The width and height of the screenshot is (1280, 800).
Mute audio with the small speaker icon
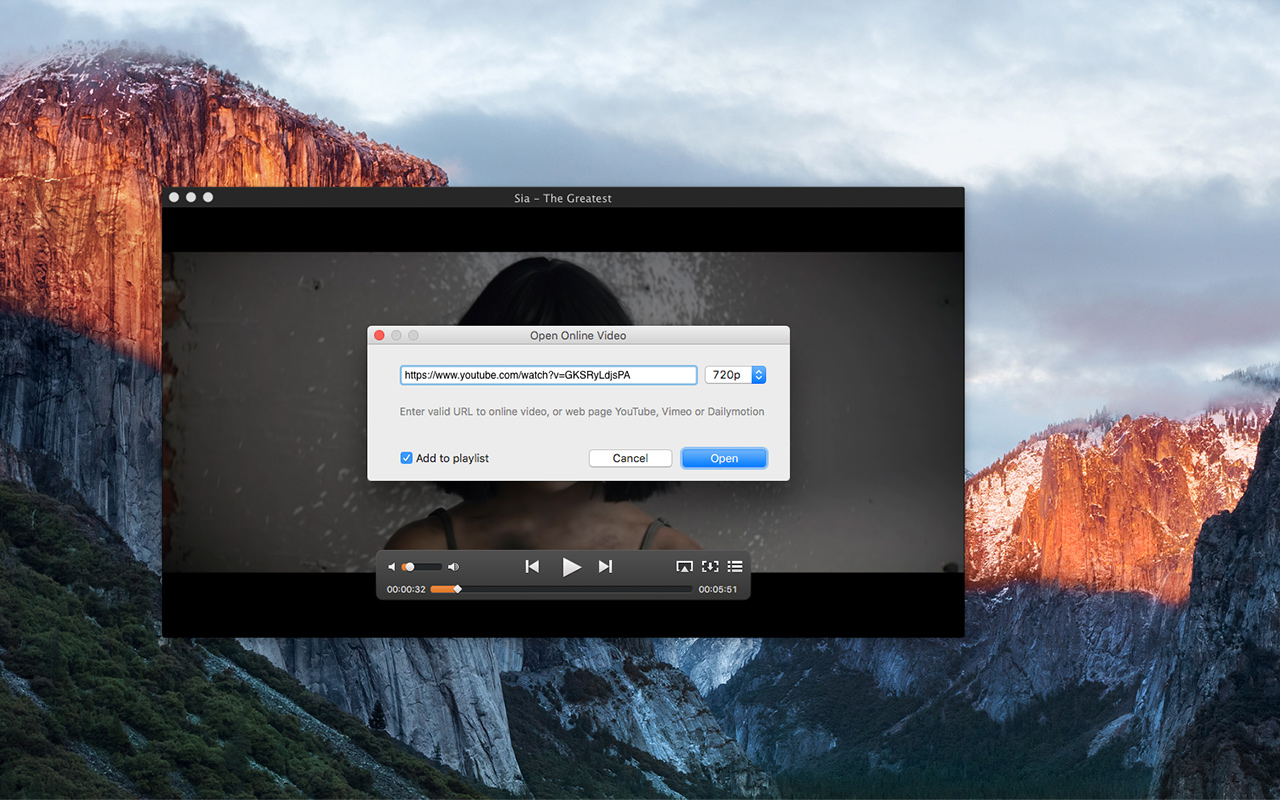pyautogui.click(x=392, y=567)
